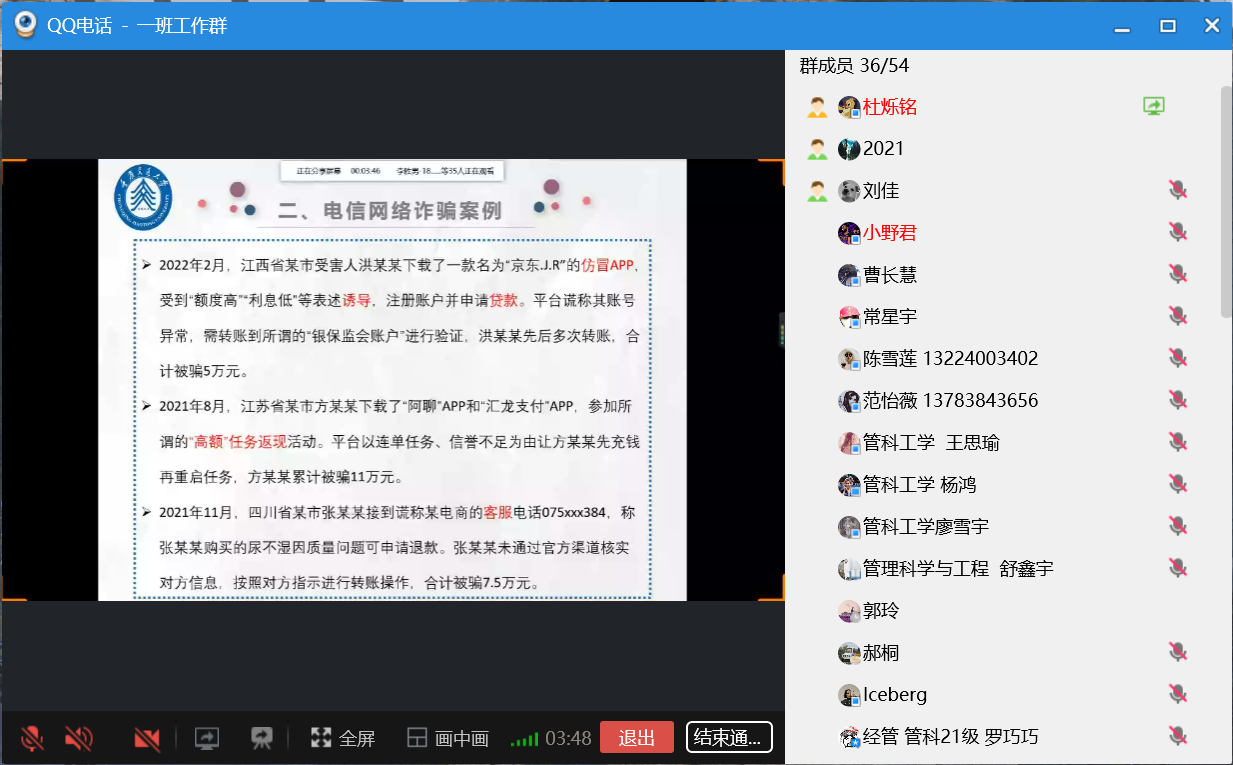
Task: Click the share screen icon in toolbar
Action: coord(207,738)
